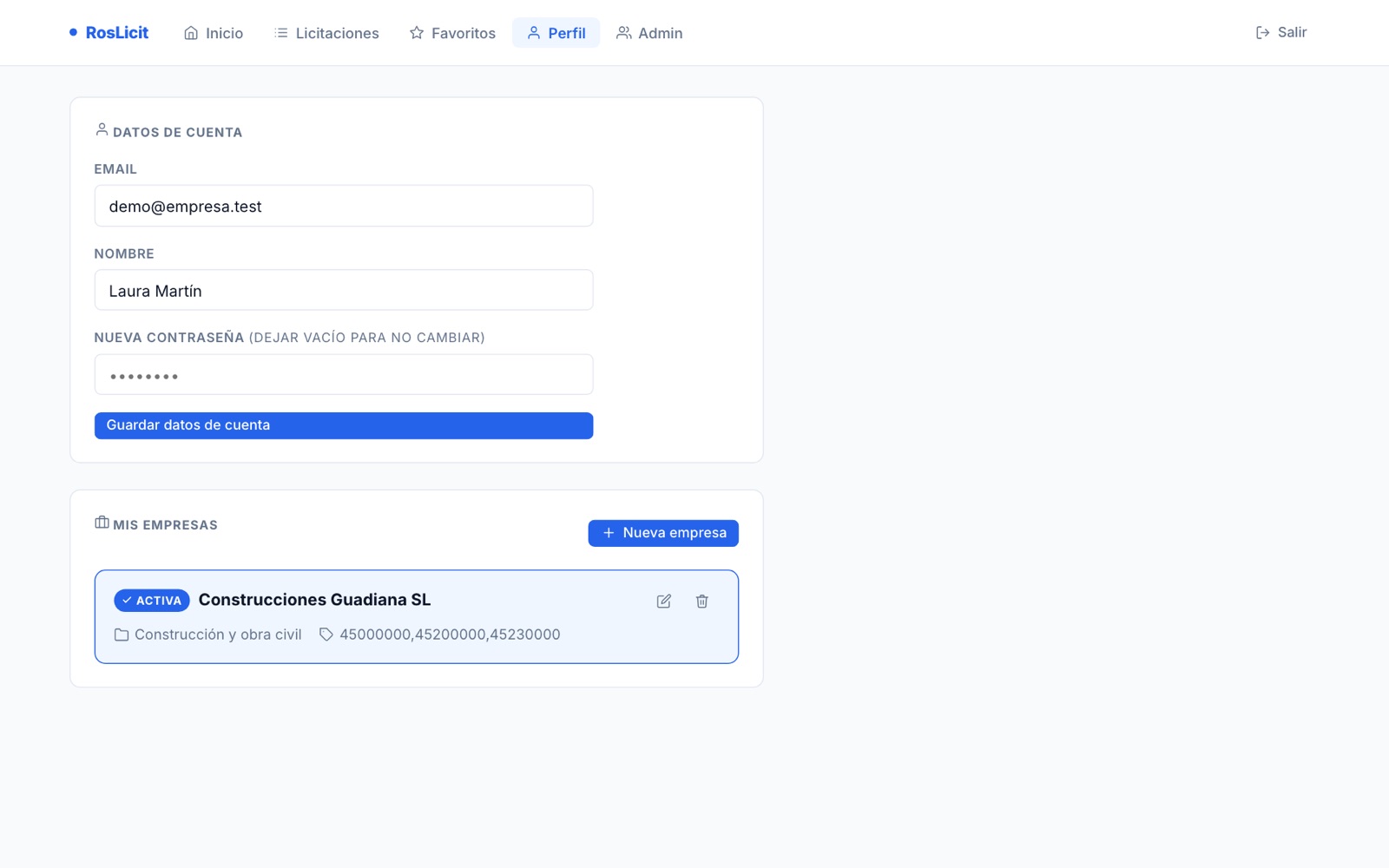The width and height of the screenshot is (1389, 868).
Task: Focus the Nueva contraseña password field
Action: coord(344,374)
